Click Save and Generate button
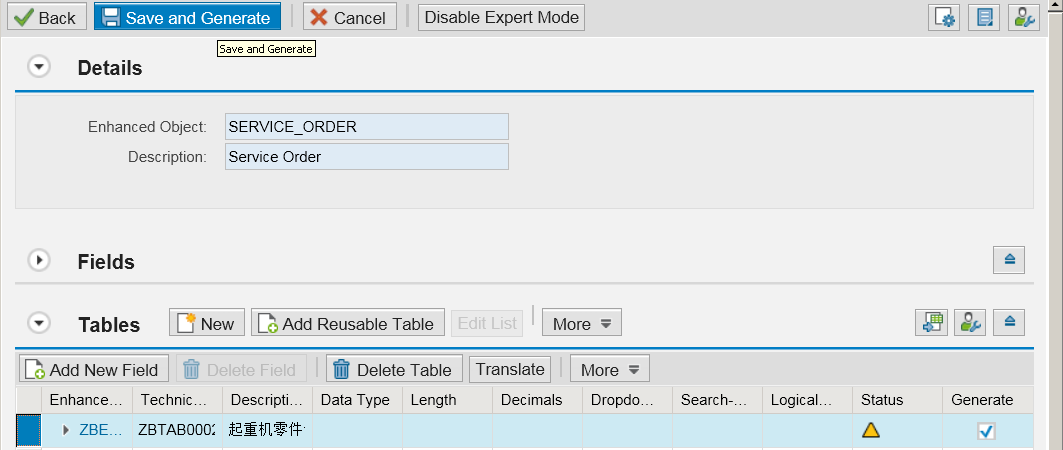Screen dimensions: 1063x450 pyautogui.click(x=187, y=17)
